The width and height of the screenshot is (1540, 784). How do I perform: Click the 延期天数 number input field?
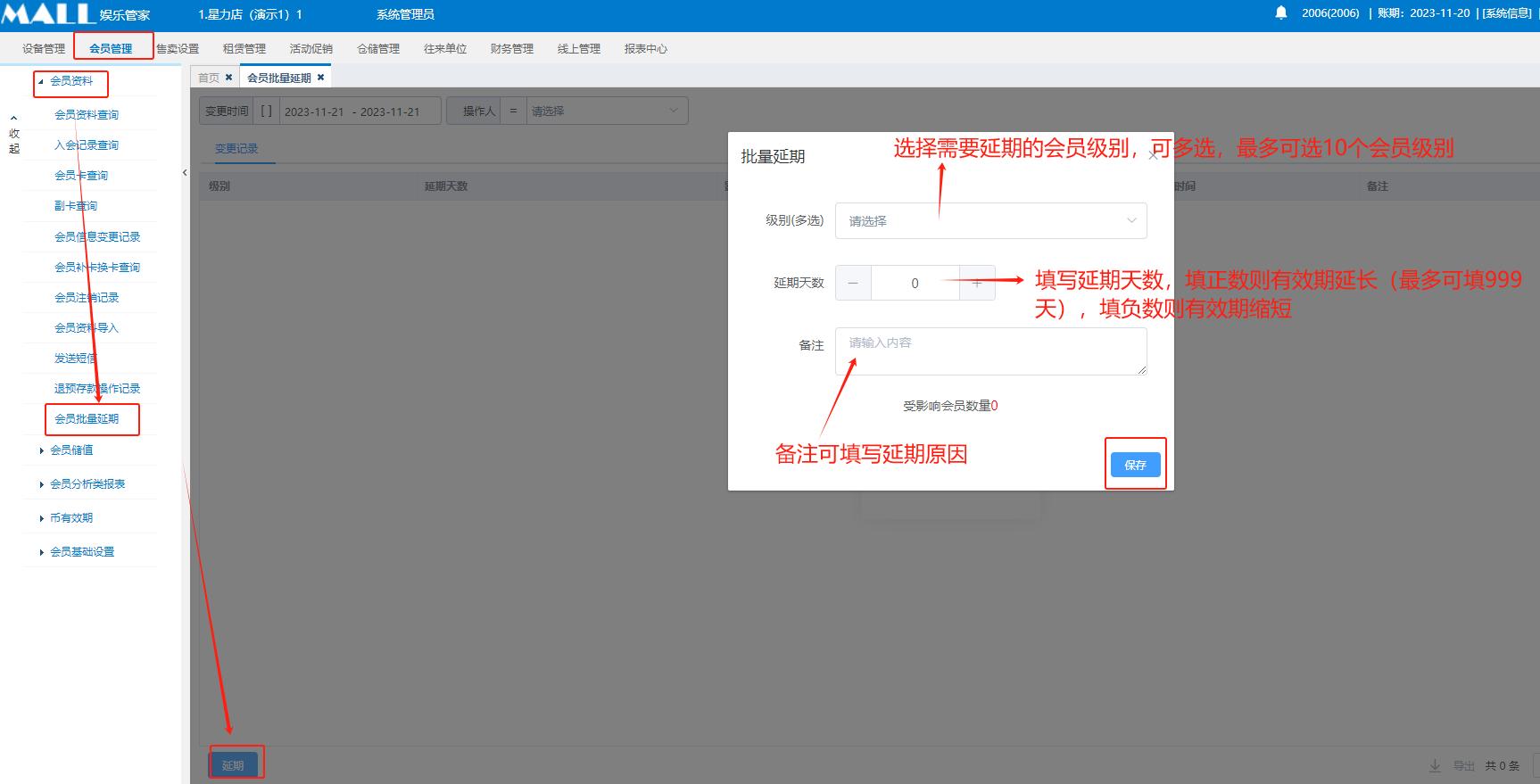915,283
